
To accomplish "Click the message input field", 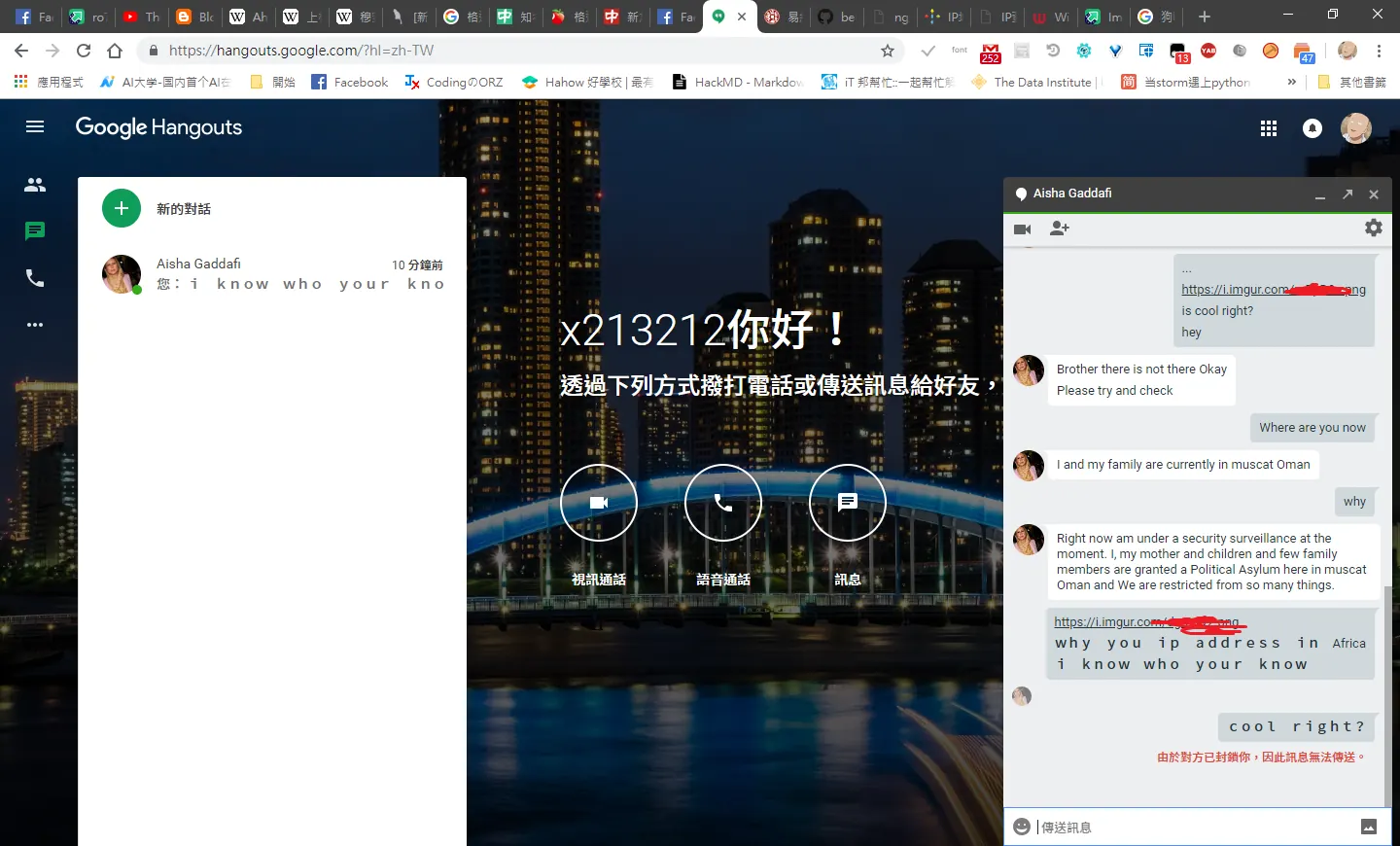I will click(1195, 828).
